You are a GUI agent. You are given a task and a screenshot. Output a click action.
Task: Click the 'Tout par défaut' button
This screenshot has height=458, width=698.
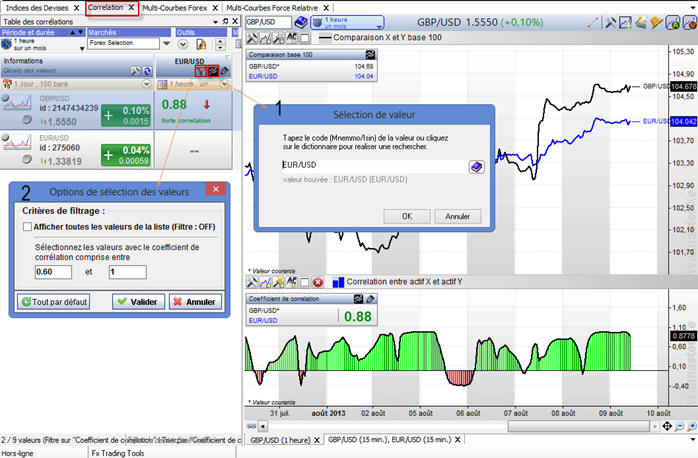coord(53,302)
